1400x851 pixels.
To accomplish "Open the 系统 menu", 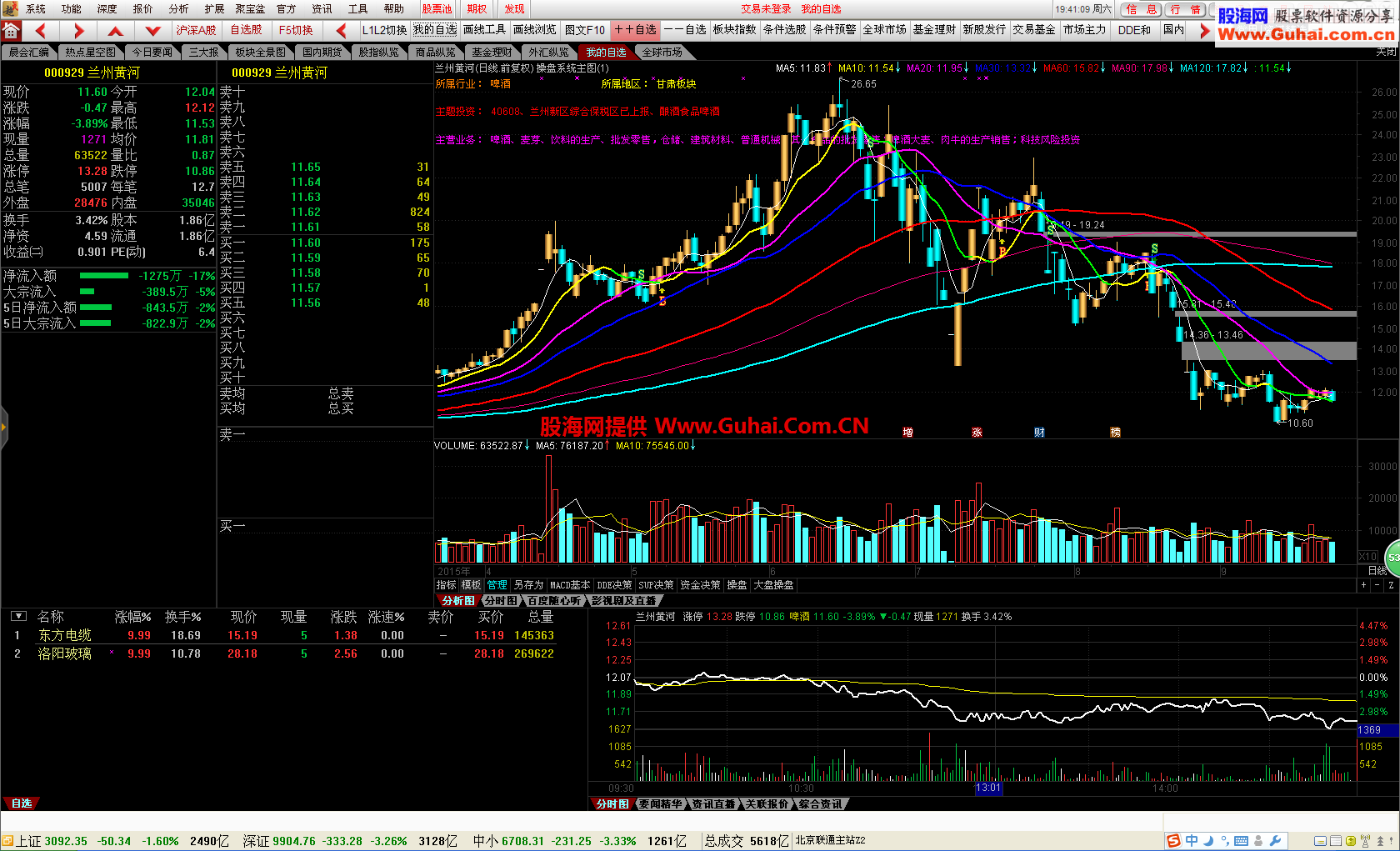I will 36,8.
